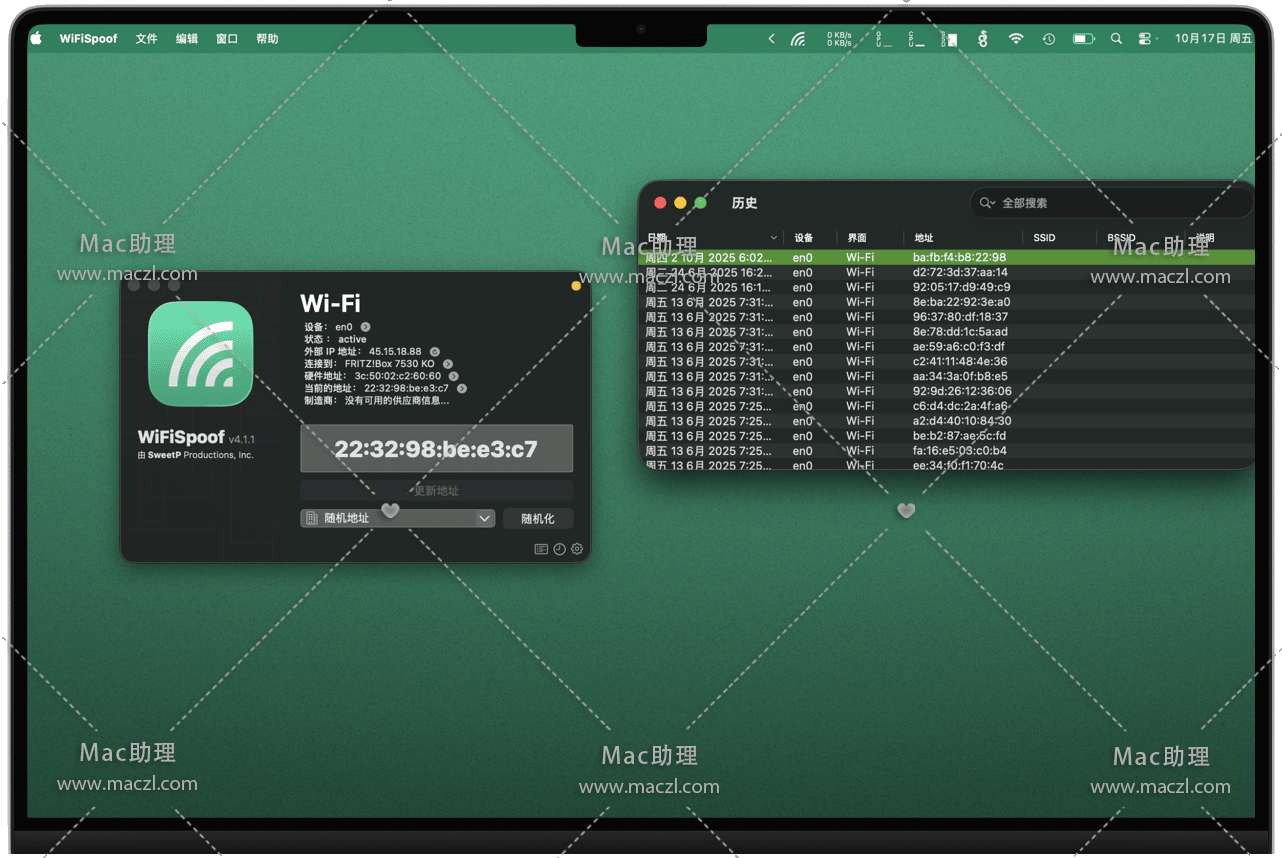Click the arrow beside FRITZ!Box 7530 KO
Viewport: 1282px width, 858px height.
click(x=448, y=364)
